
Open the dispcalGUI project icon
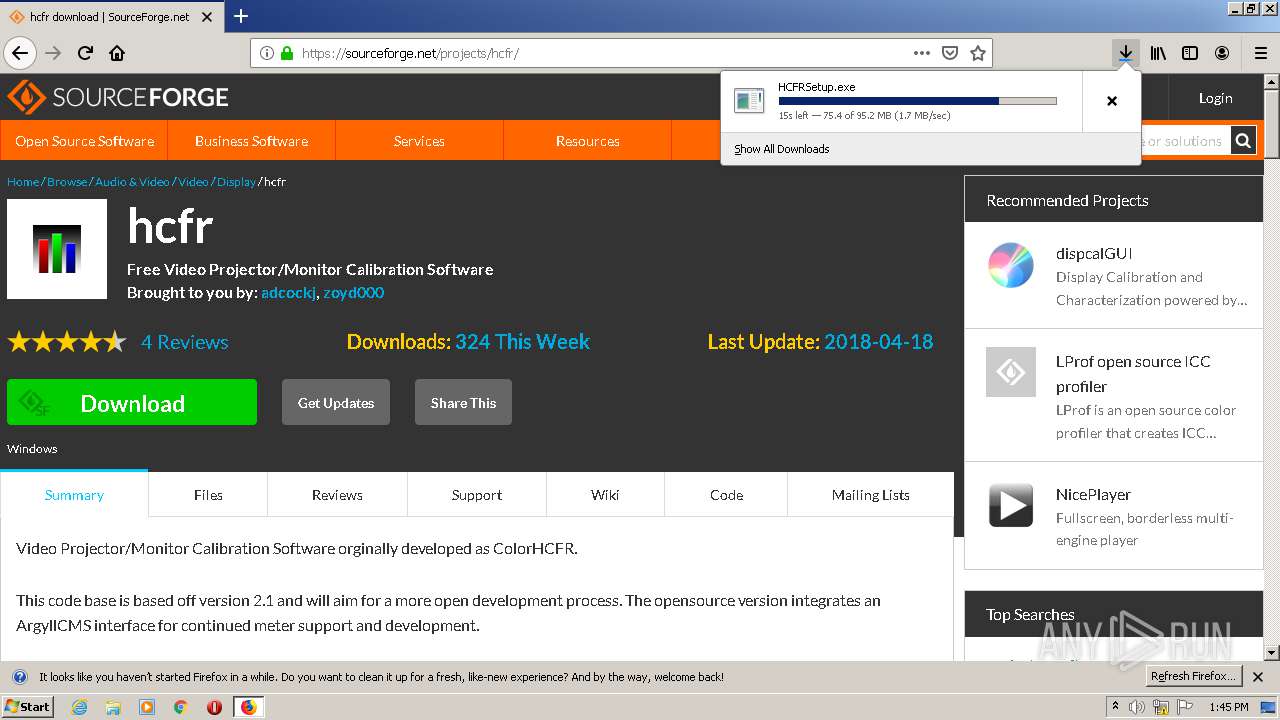point(1011,265)
